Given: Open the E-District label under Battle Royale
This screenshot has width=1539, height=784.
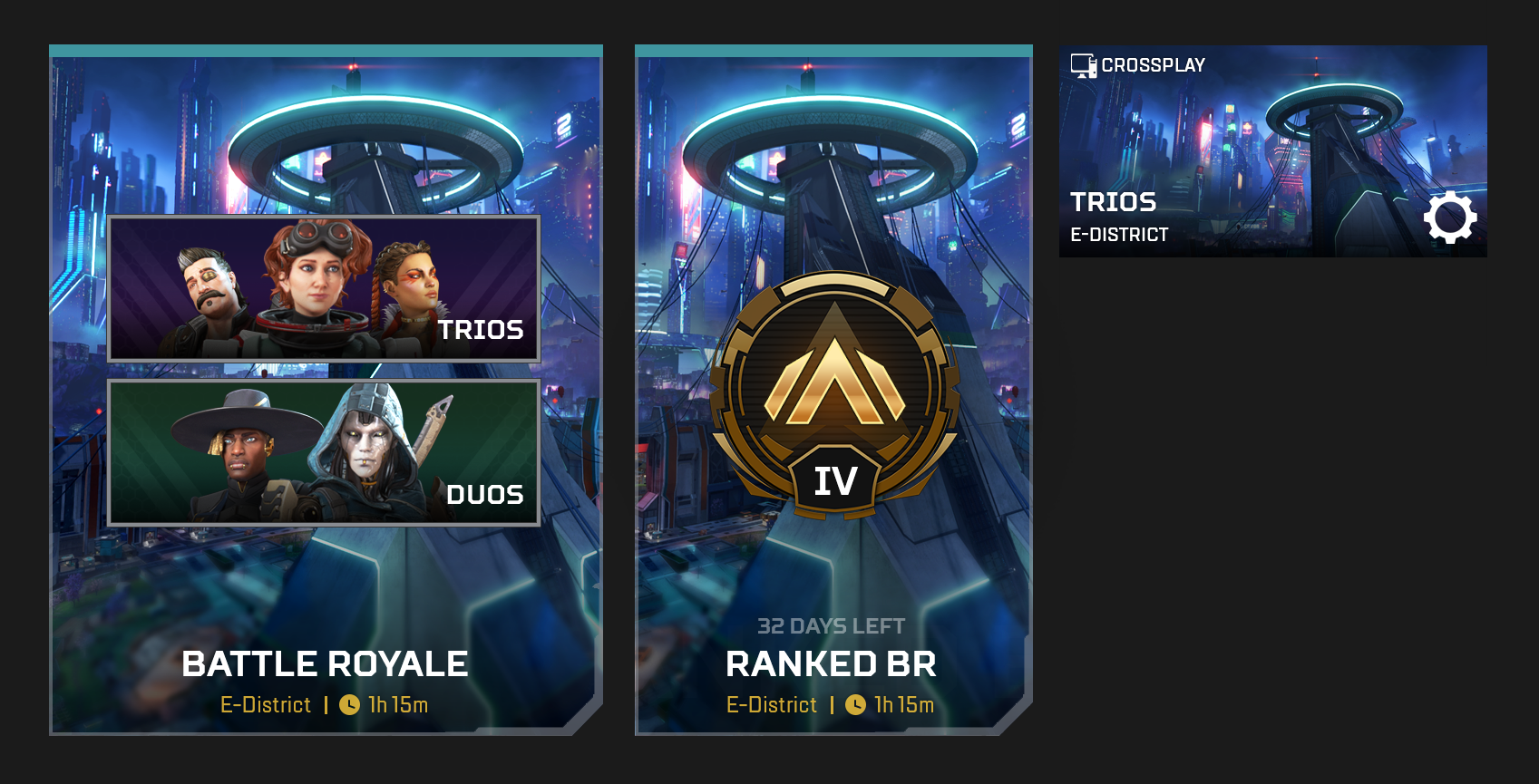Looking at the screenshot, I should (266, 705).
